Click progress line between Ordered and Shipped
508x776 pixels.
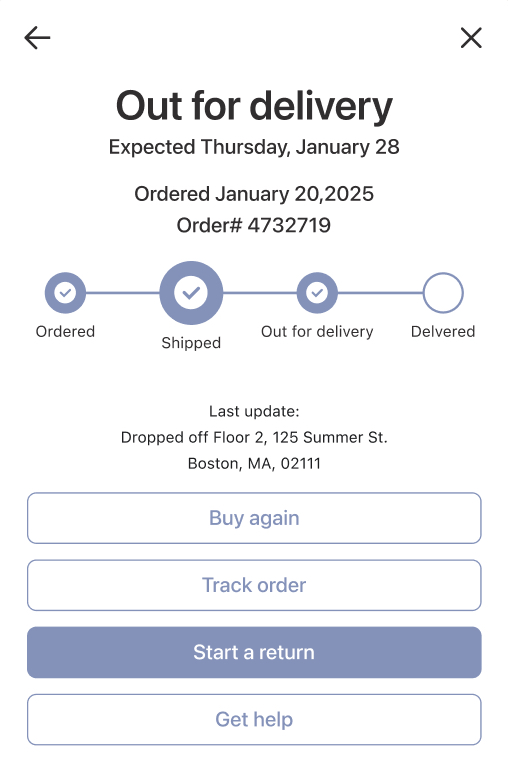tap(123, 293)
